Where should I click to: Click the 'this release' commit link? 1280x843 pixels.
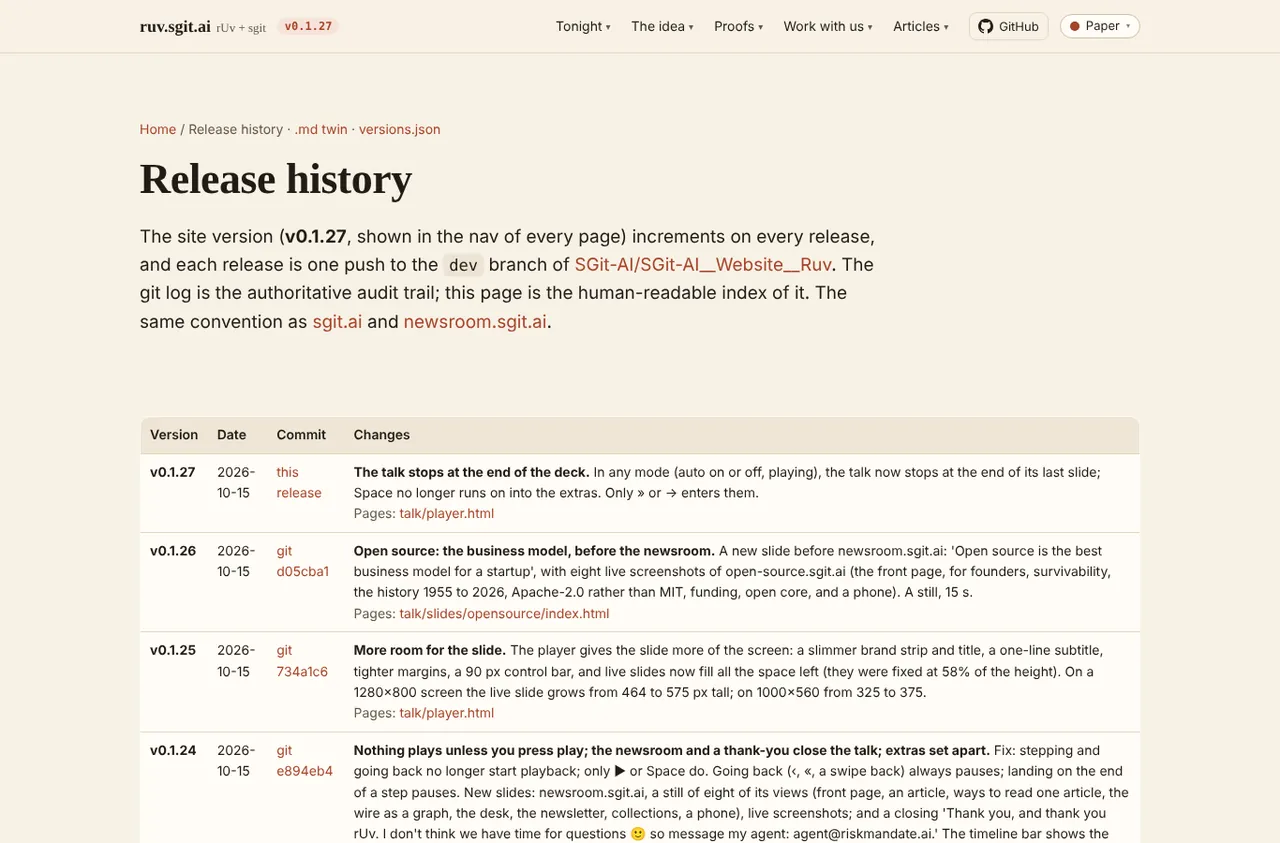point(299,482)
